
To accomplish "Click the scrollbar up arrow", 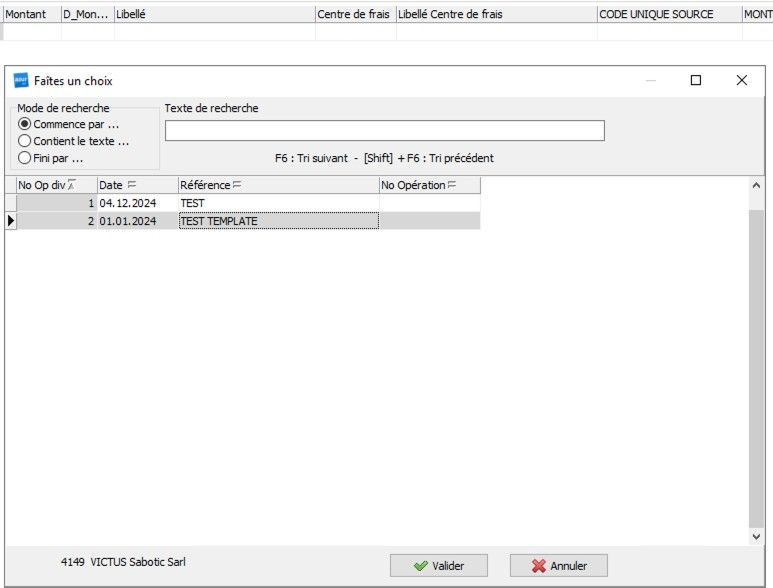I will click(756, 185).
